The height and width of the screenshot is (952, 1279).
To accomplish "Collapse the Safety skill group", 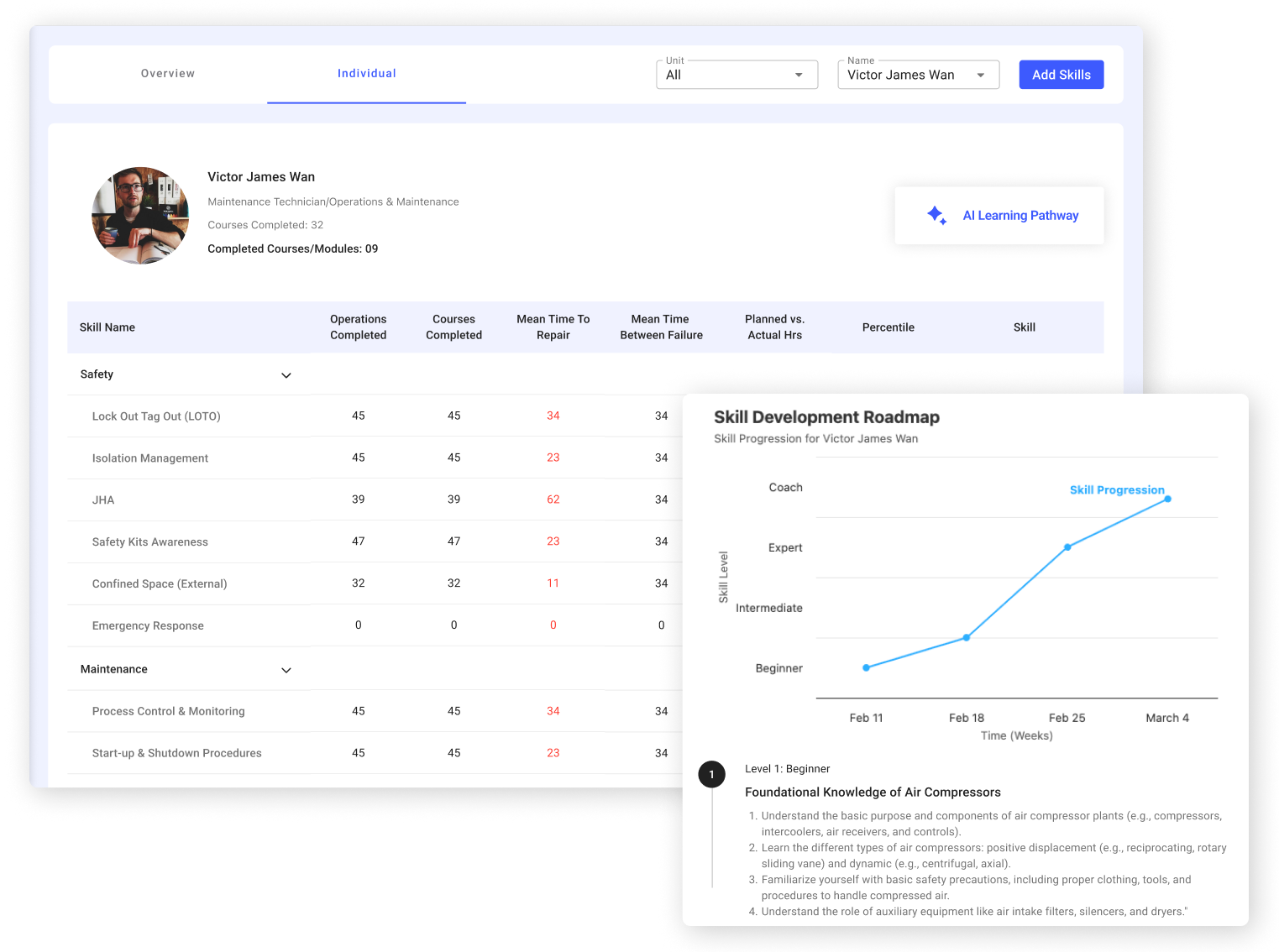I will click(x=286, y=375).
